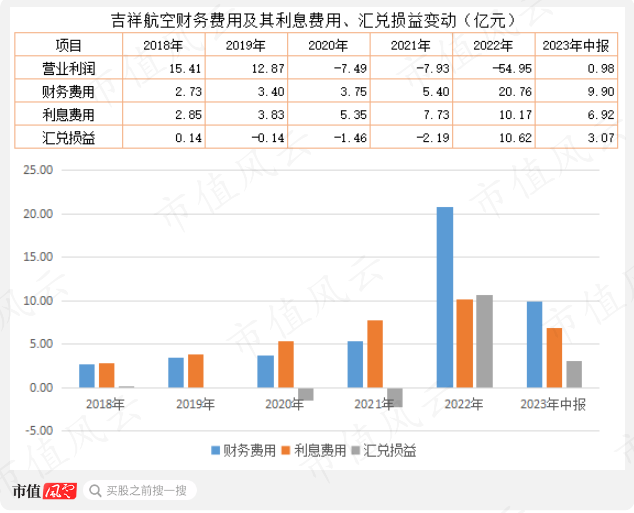Click the value -1.46 in the table
The image size is (634, 513).
350,138
